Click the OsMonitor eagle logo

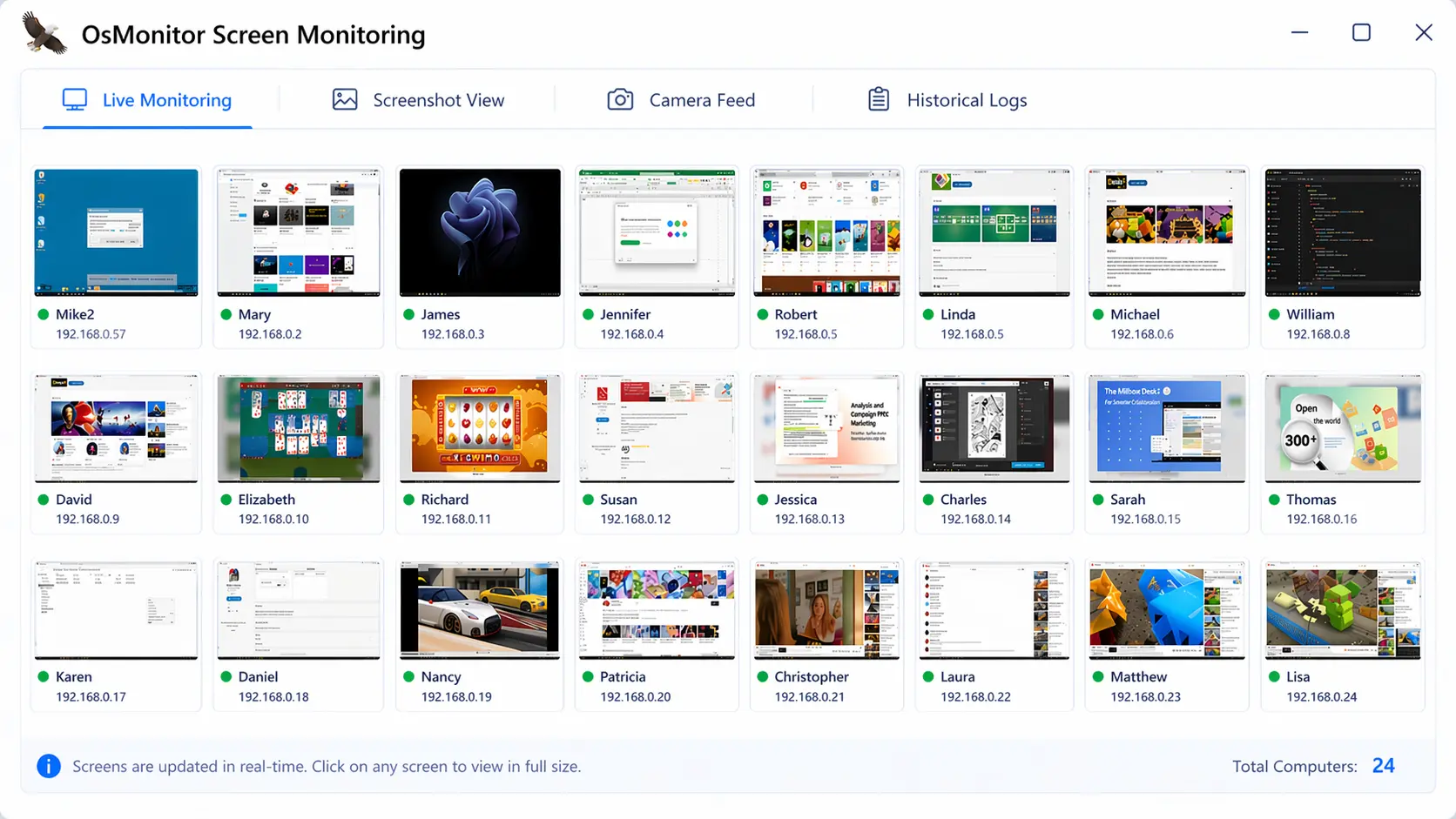pyautogui.click(x=44, y=34)
